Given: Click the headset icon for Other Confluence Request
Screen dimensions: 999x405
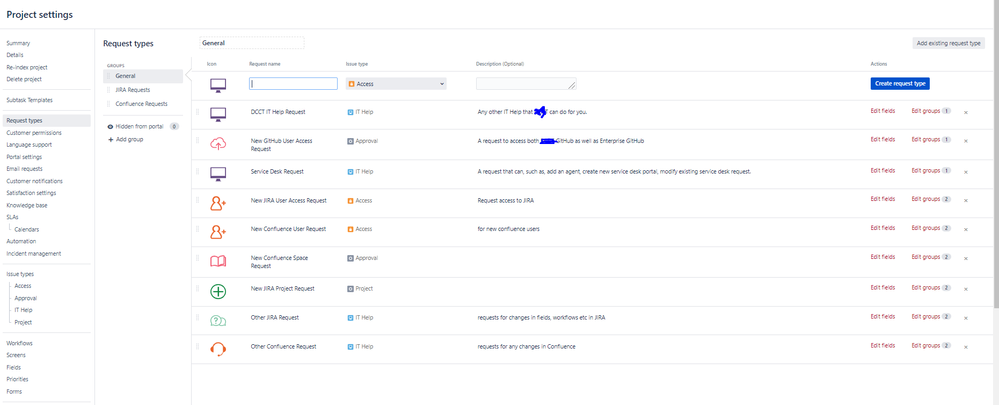Looking at the screenshot, I should (x=218, y=347).
